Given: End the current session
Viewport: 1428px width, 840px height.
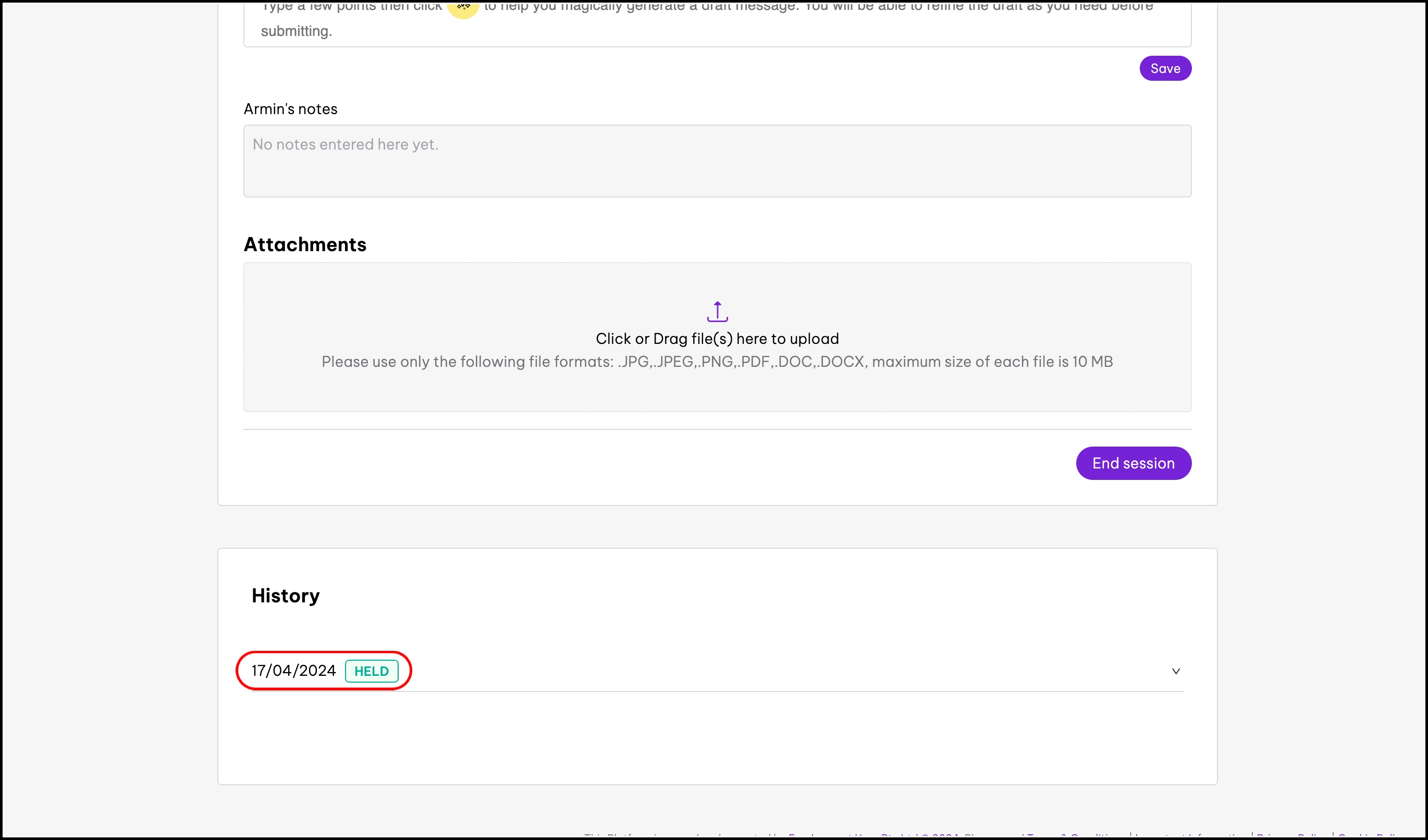Looking at the screenshot, I should 1134,463.
